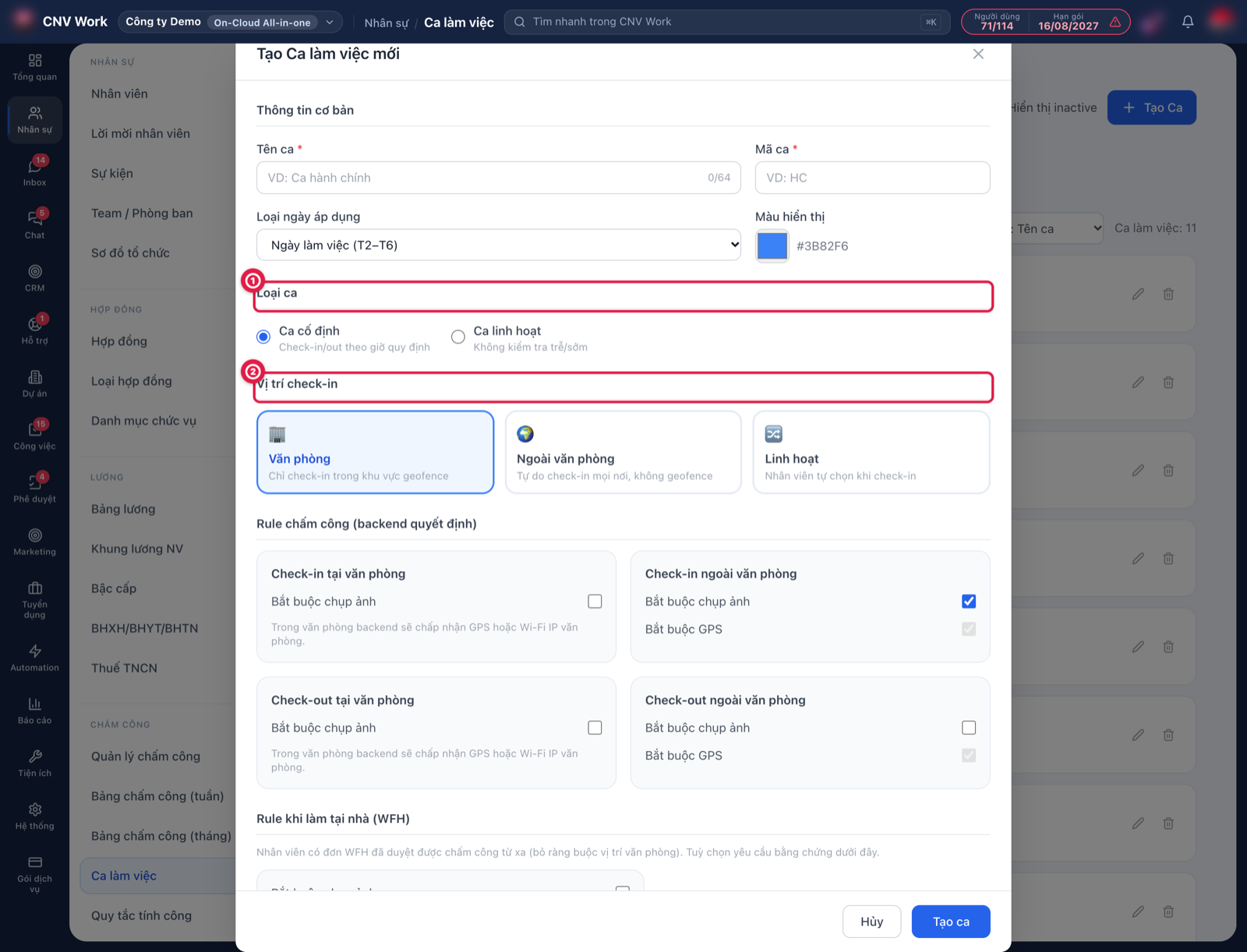Open the Automation sidebar icon
The width and height of the screenshot is (1247, 952).
click(x=34, y=658)
